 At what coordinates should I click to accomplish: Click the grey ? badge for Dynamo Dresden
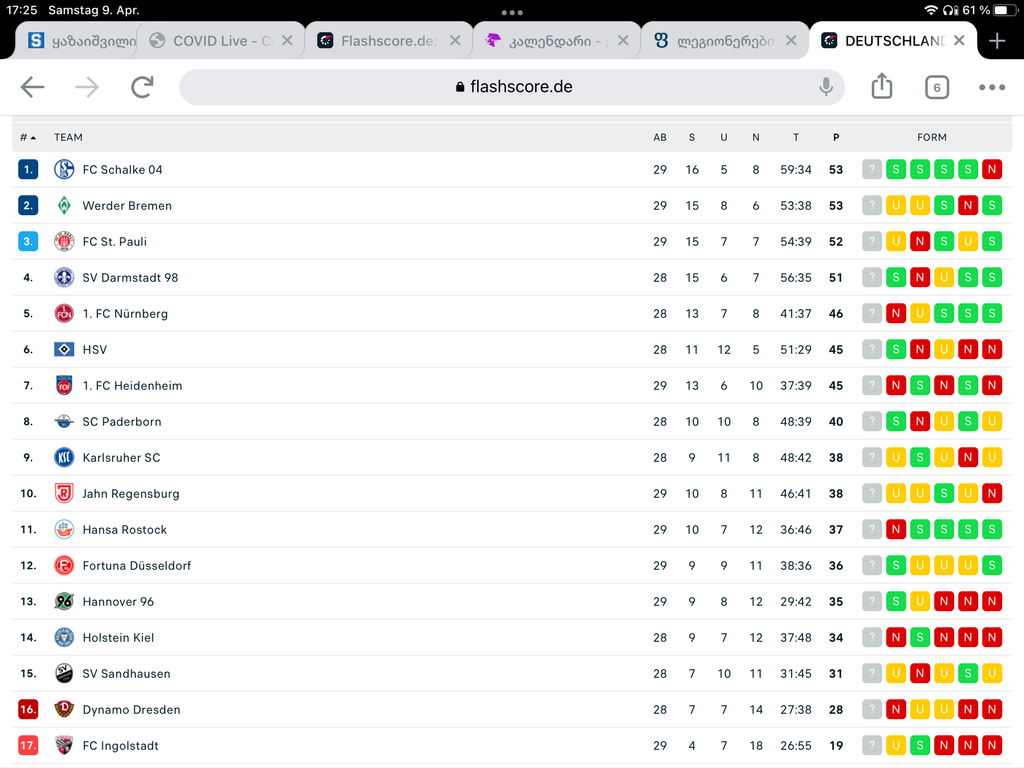(872, 710)
